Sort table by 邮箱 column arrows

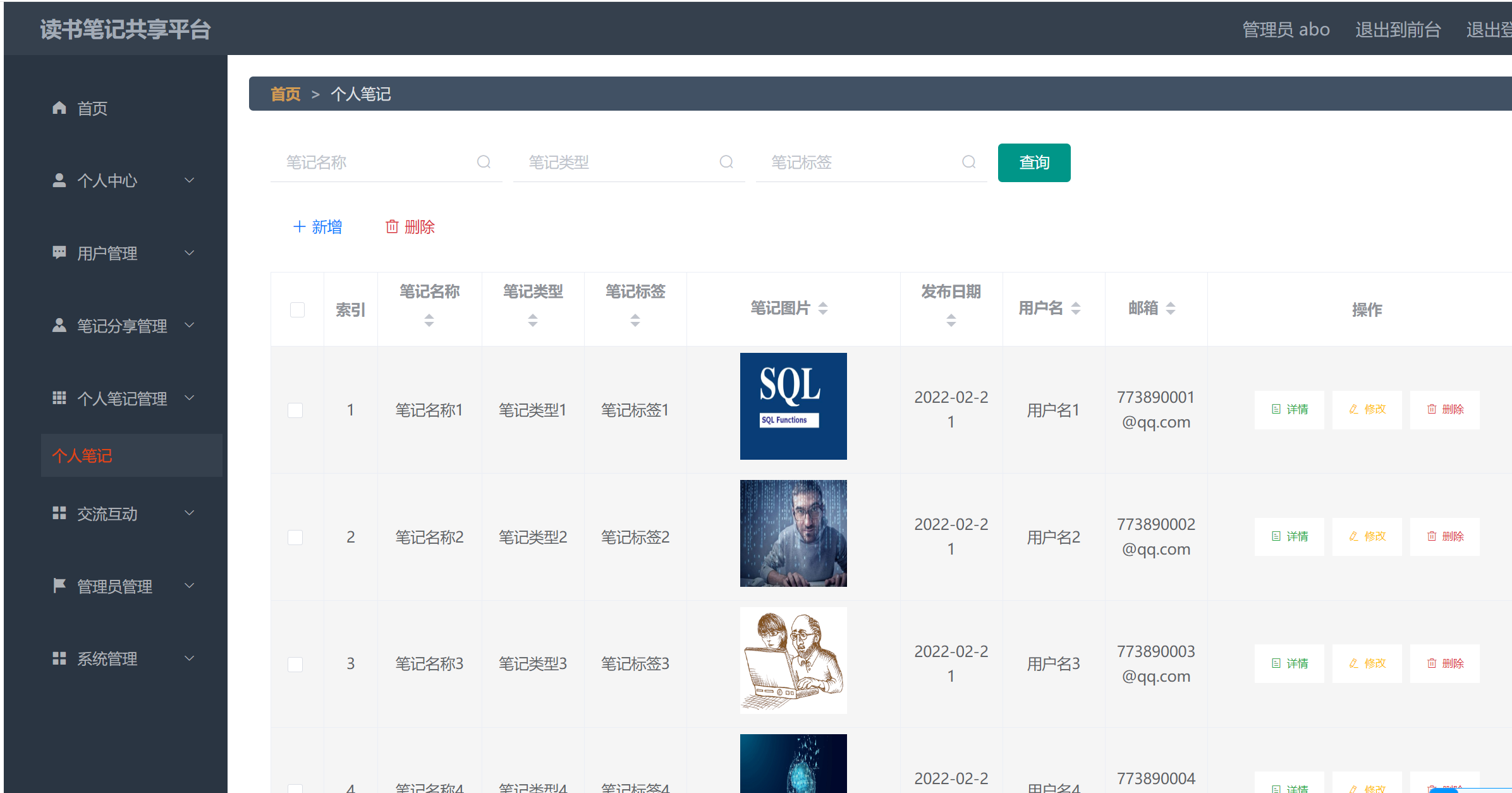pyautogui.click(x=1171, y=308)
